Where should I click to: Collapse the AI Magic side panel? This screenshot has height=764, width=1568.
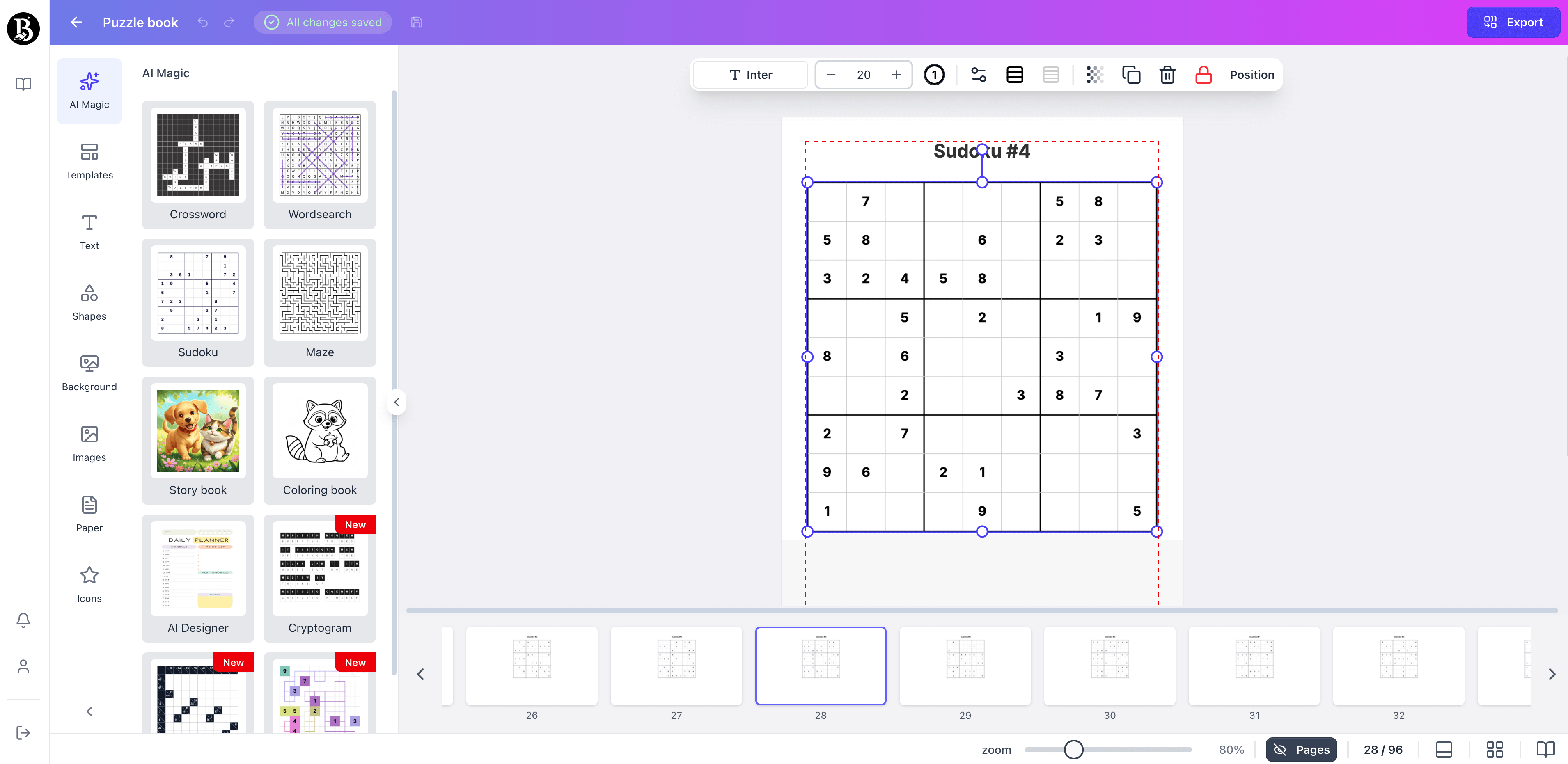(396, 401)
